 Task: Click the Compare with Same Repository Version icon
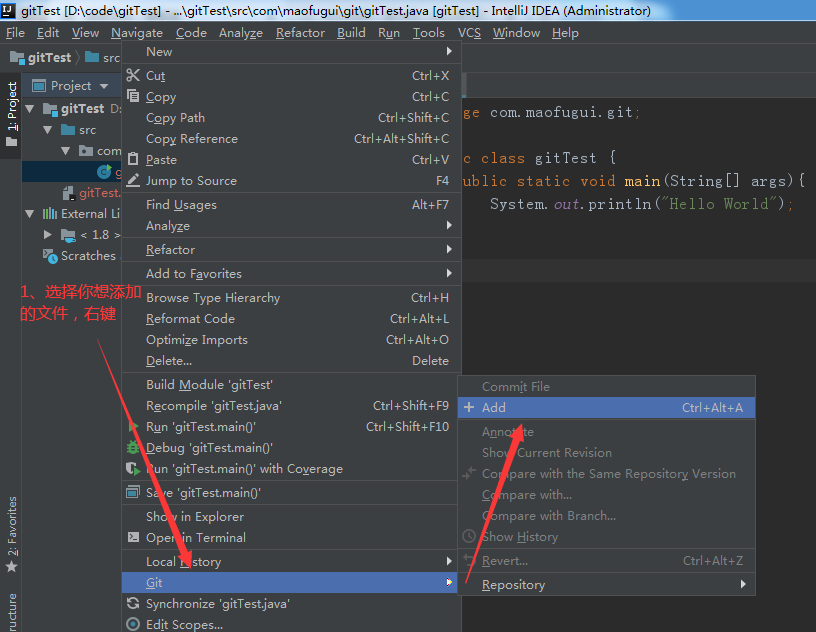pyautogui.click(x=469, y=473)
